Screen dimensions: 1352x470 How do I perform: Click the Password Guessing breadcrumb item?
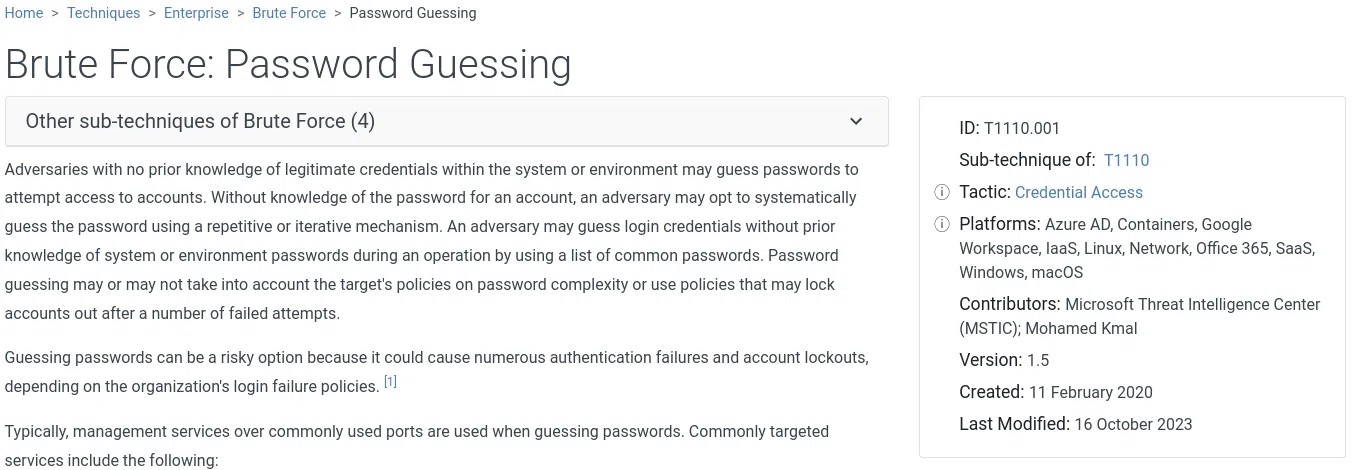(x=412, y=13)
